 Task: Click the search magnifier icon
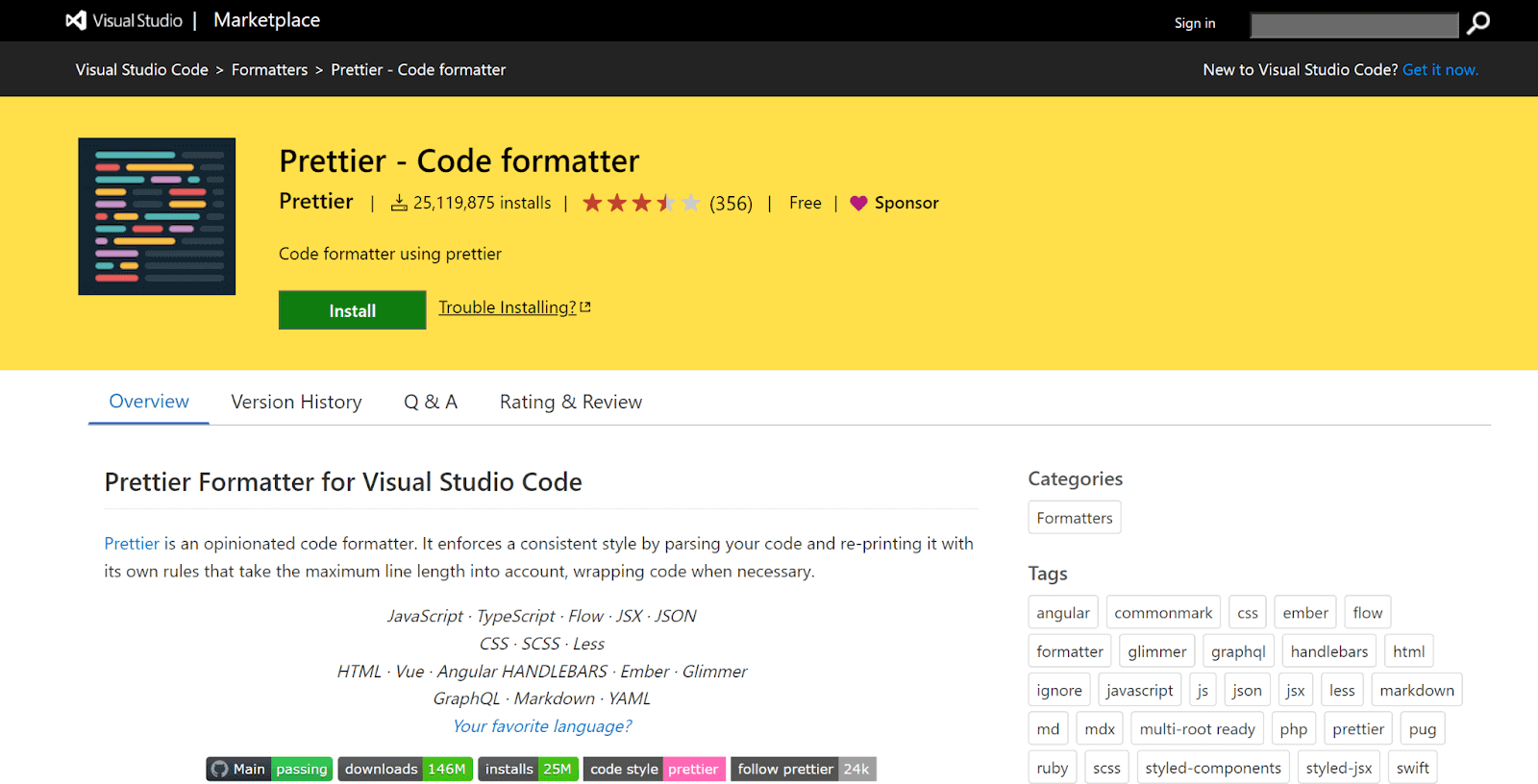(1478, 23)
